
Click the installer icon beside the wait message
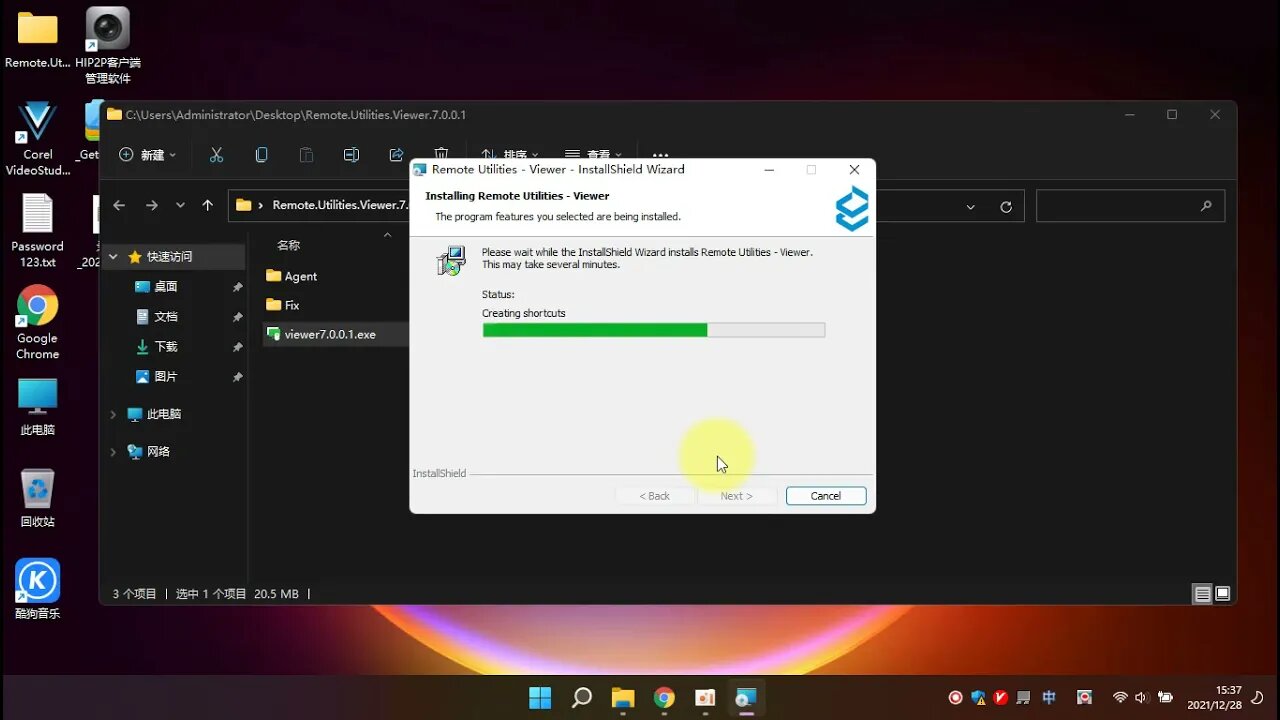451,261
